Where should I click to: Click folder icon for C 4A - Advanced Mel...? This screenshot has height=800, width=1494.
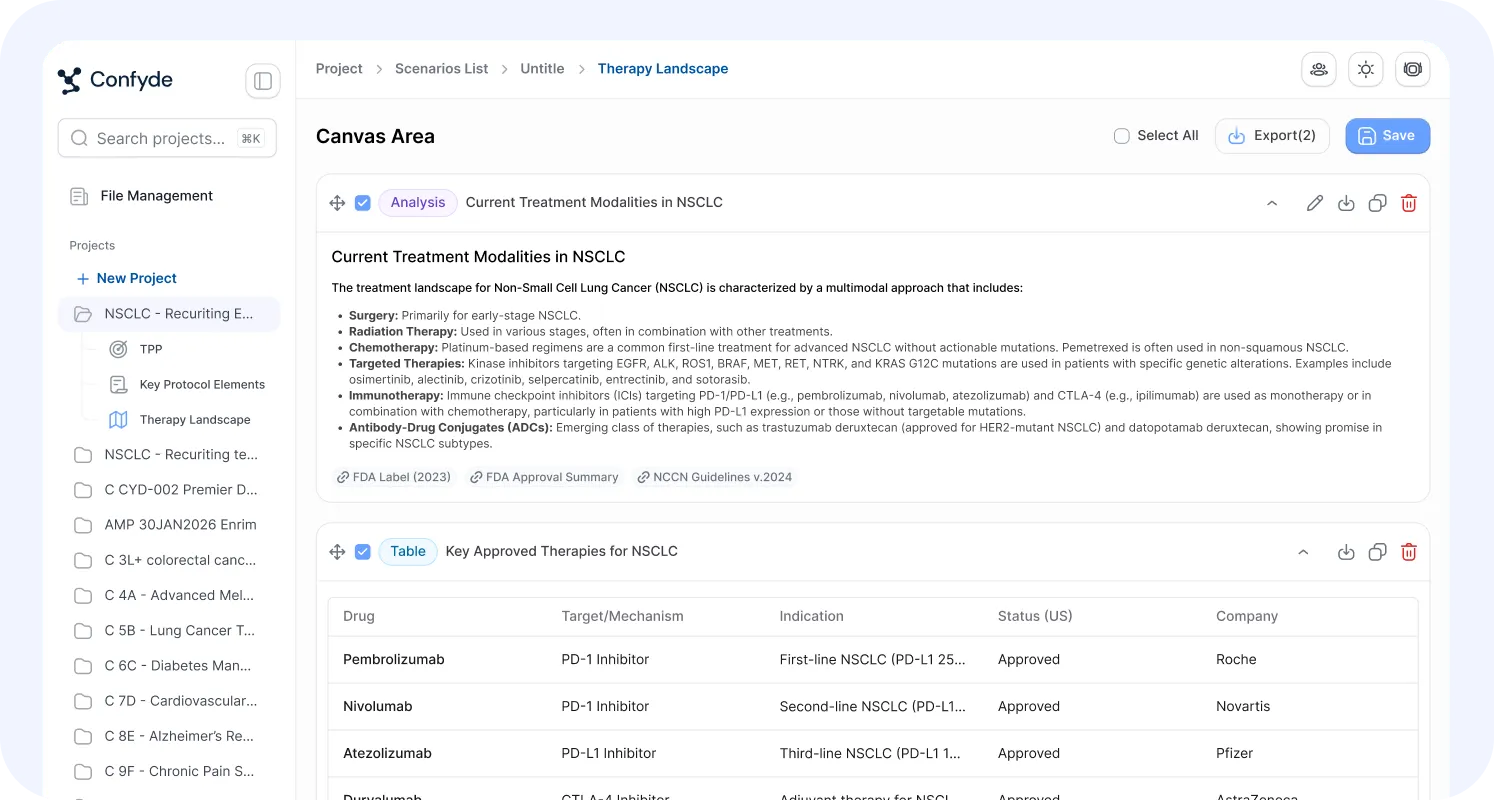83,596
